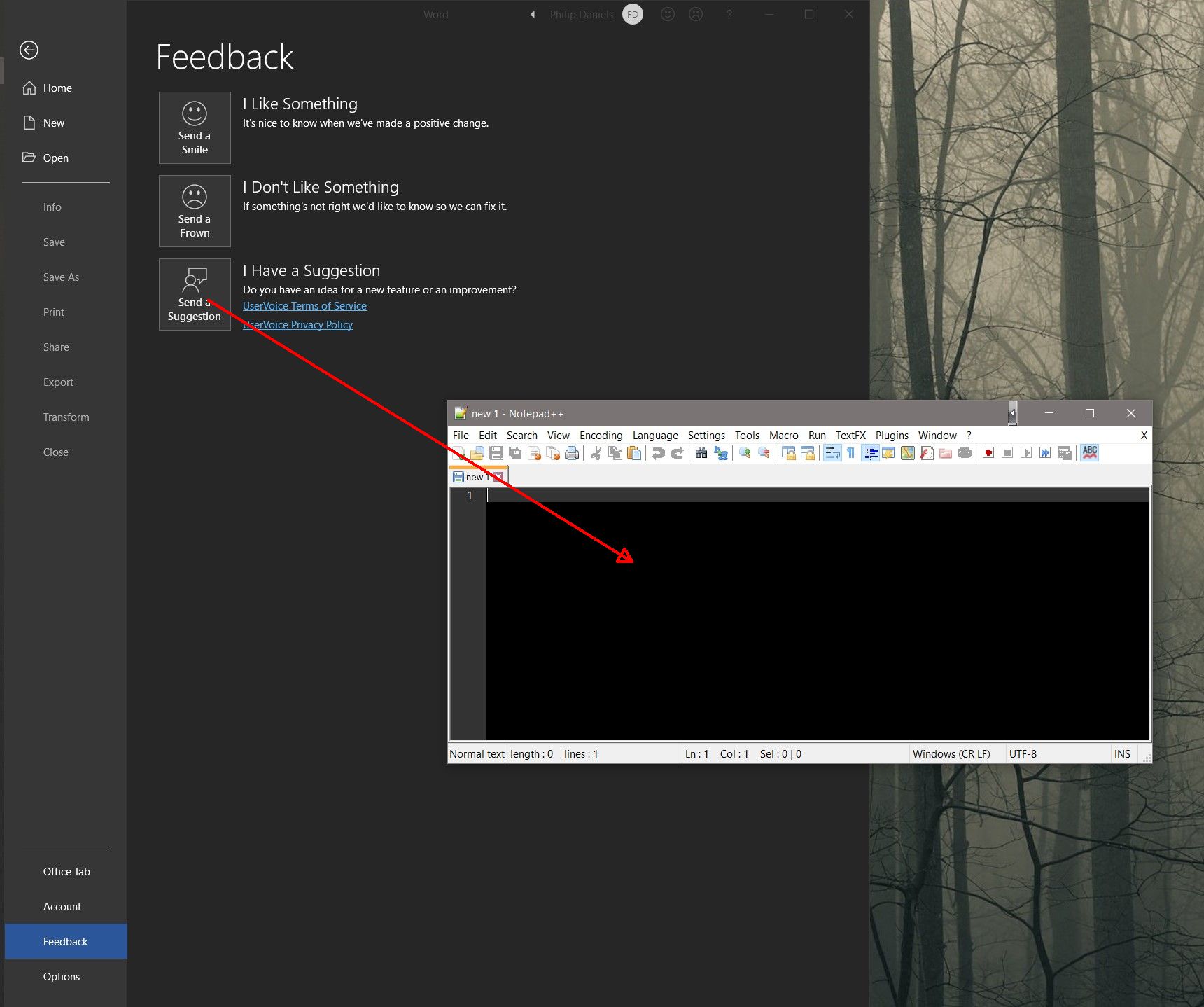1204x1007 pixels.
Task: Start macro recording with the red dot icon
Action: [x=988, y=453]
